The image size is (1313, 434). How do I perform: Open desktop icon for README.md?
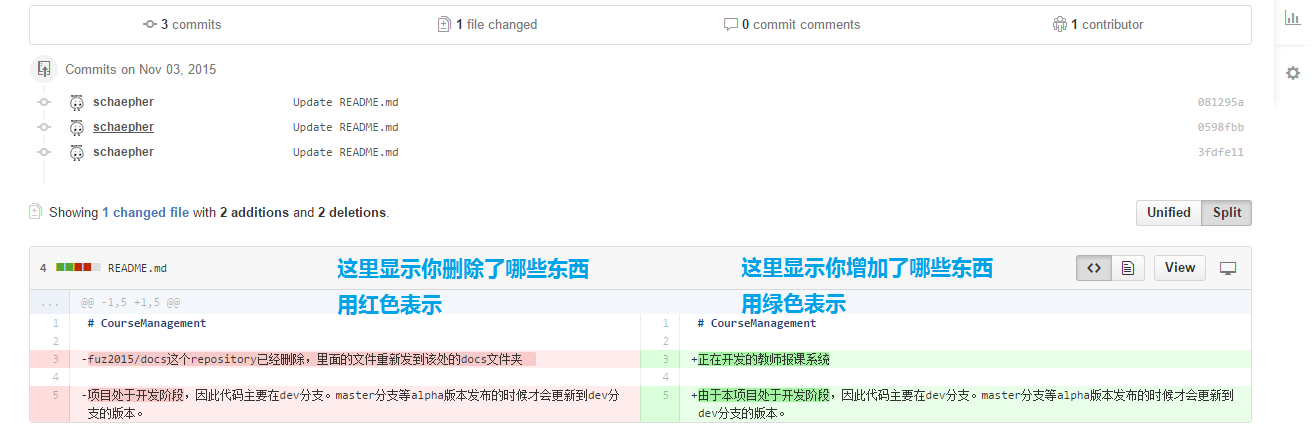pos(1229,268)
